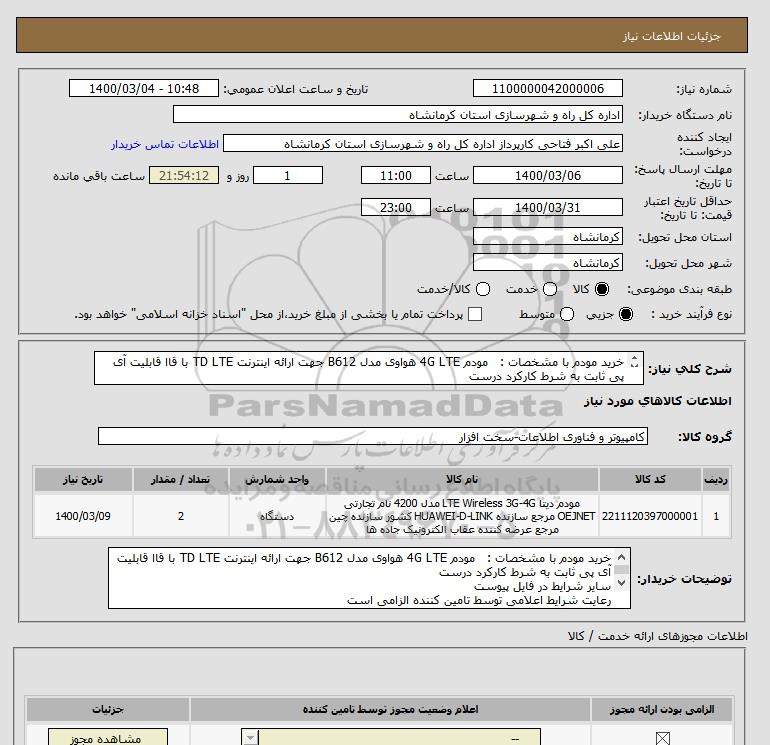The width and height of the screenshot is (770, 745).
Task: Click the product name cell with OEJNET modem
Action: click(462, 516)
